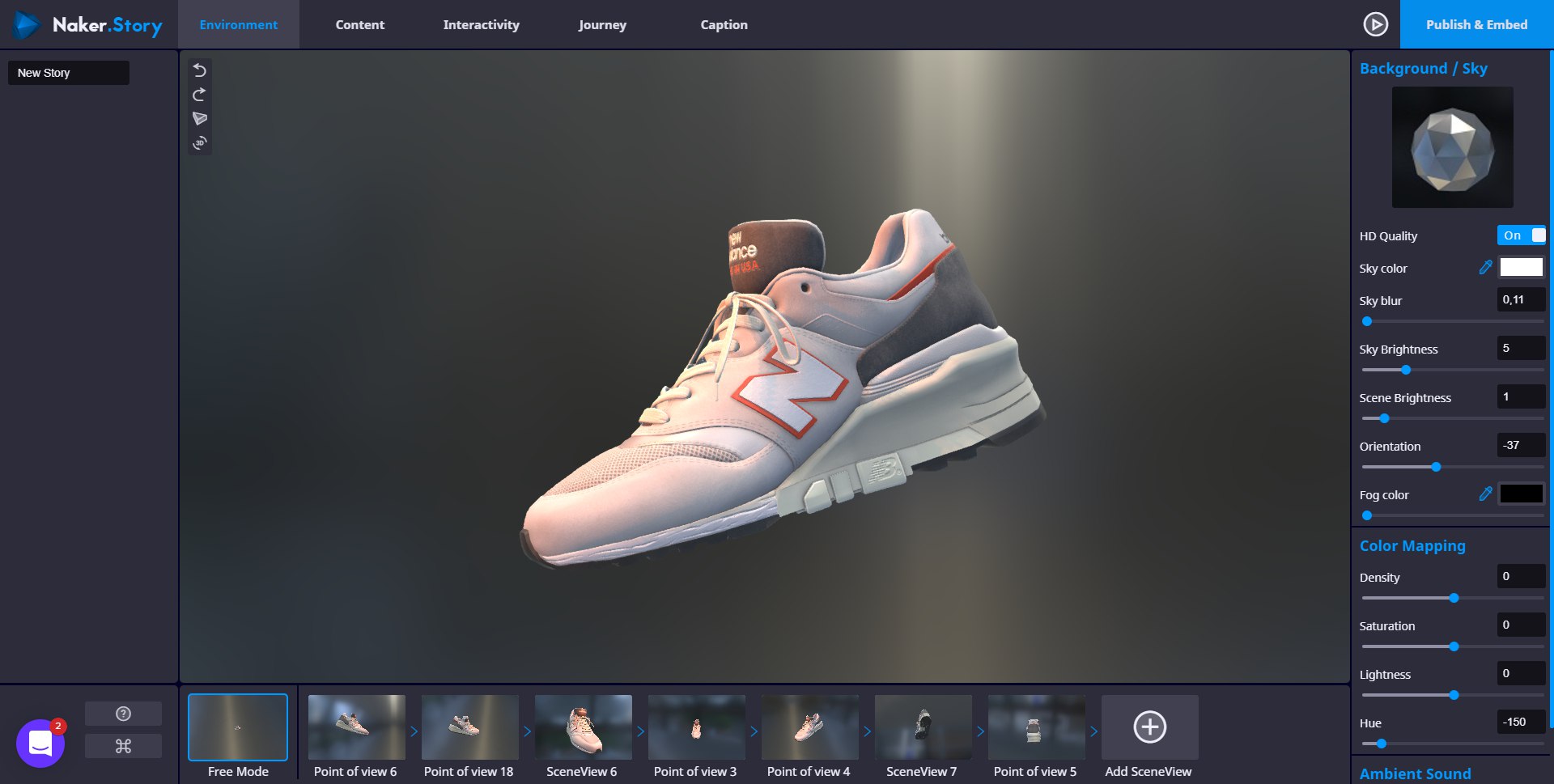The height and width of the screenshot is (784, 1554).
Task: Click the 3D rotate icon
Action: pos(200,143)
